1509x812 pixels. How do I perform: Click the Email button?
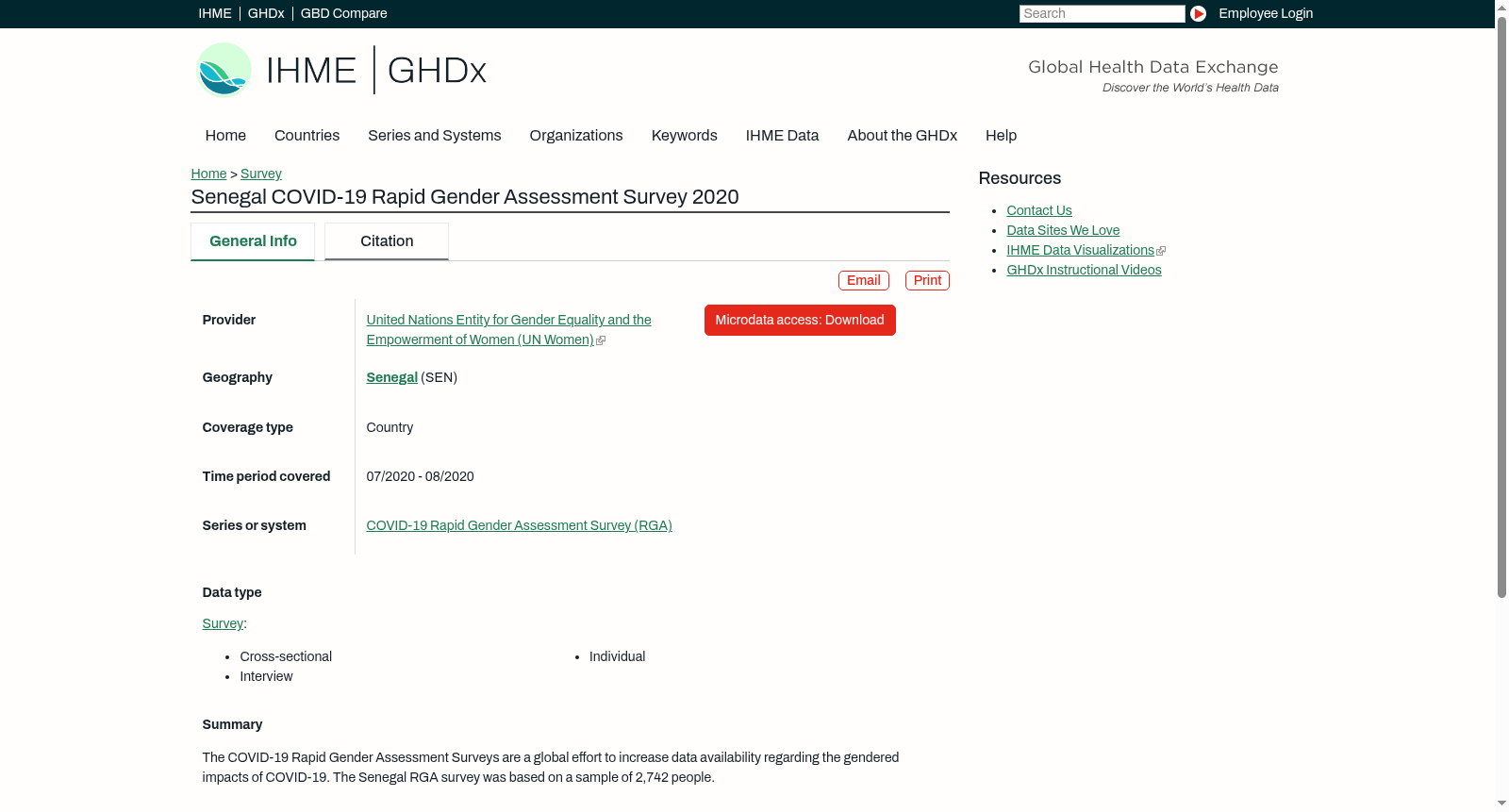863,280
